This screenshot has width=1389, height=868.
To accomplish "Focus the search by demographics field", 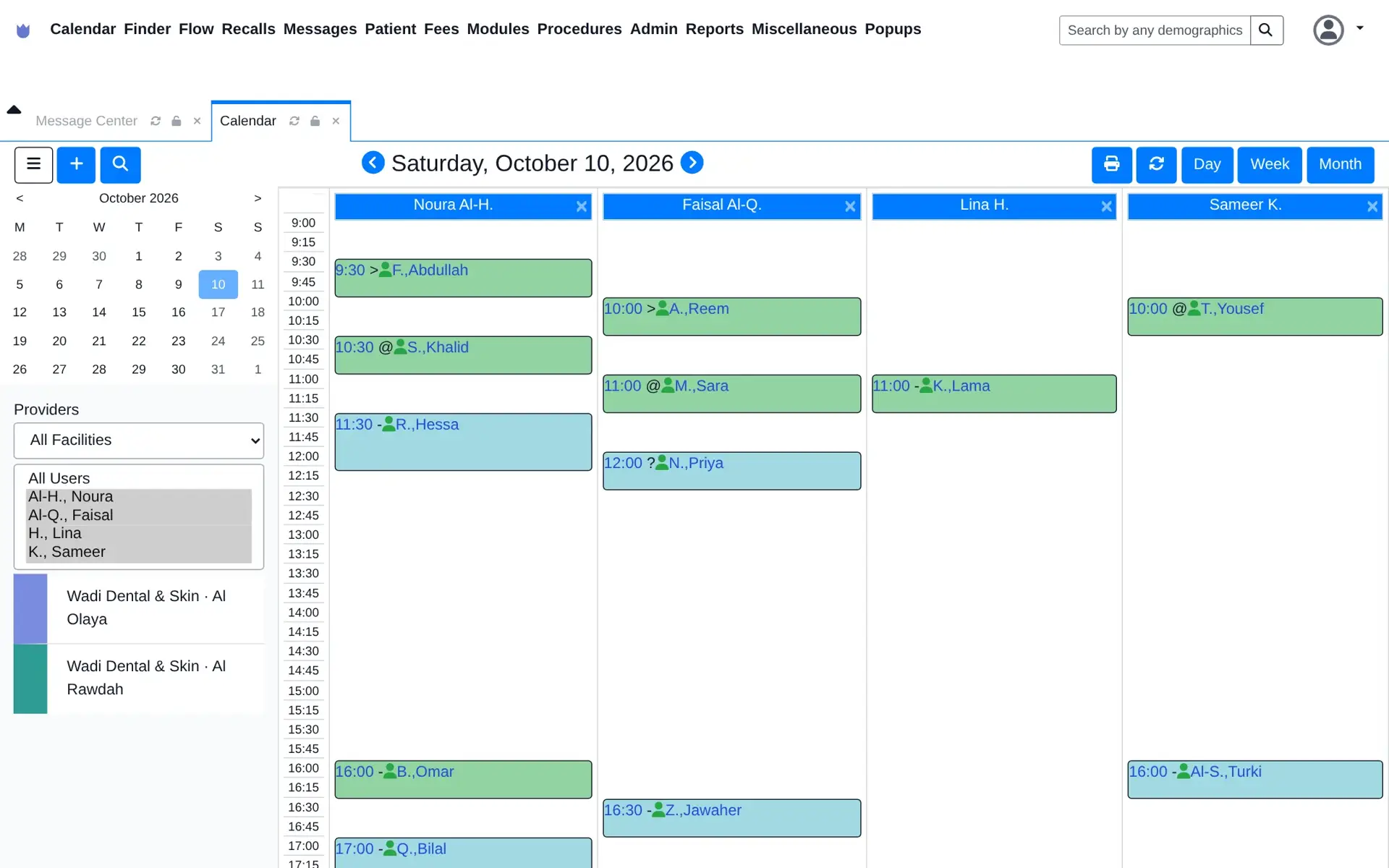I will pyautogui.click(x=1155, y=30).
